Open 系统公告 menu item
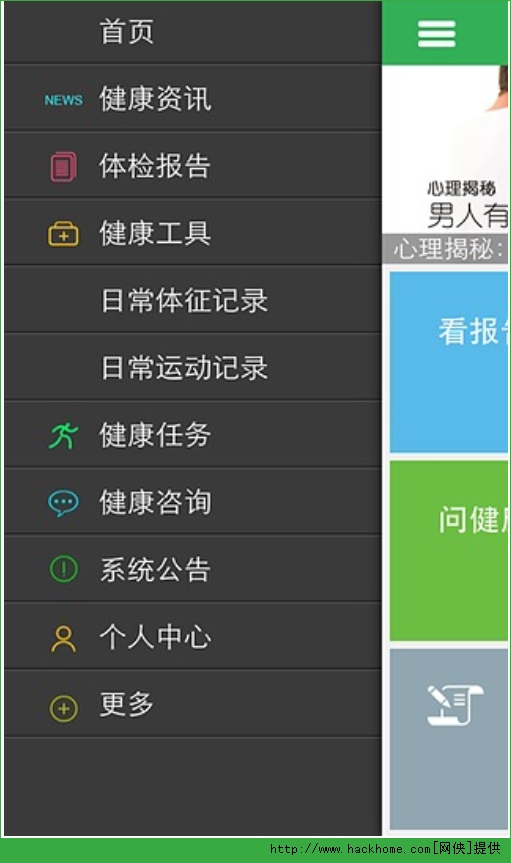 (x=193, y=569)
